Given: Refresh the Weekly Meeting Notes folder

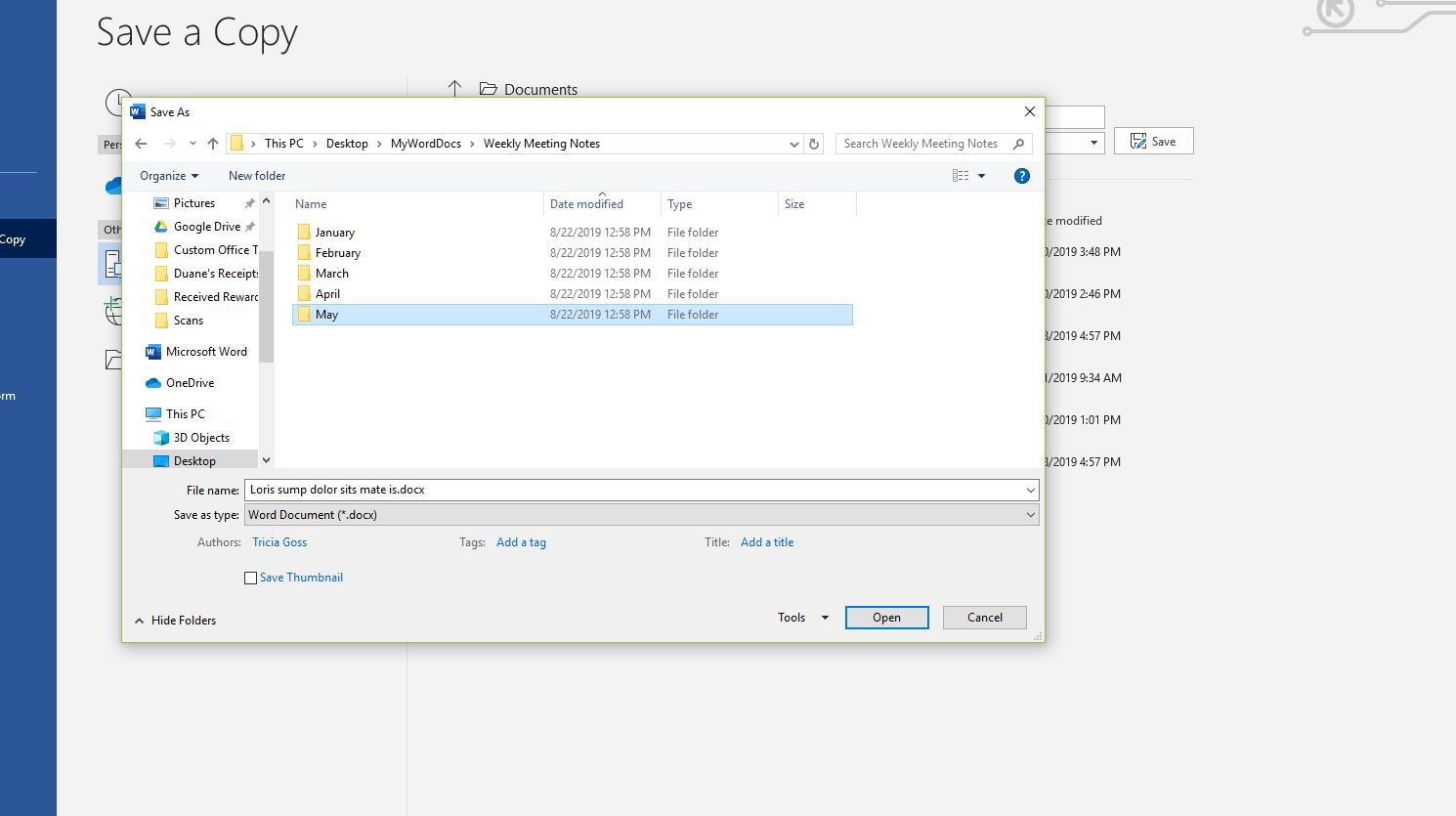Looking at the screenshot, I should [x=814, y=144].
